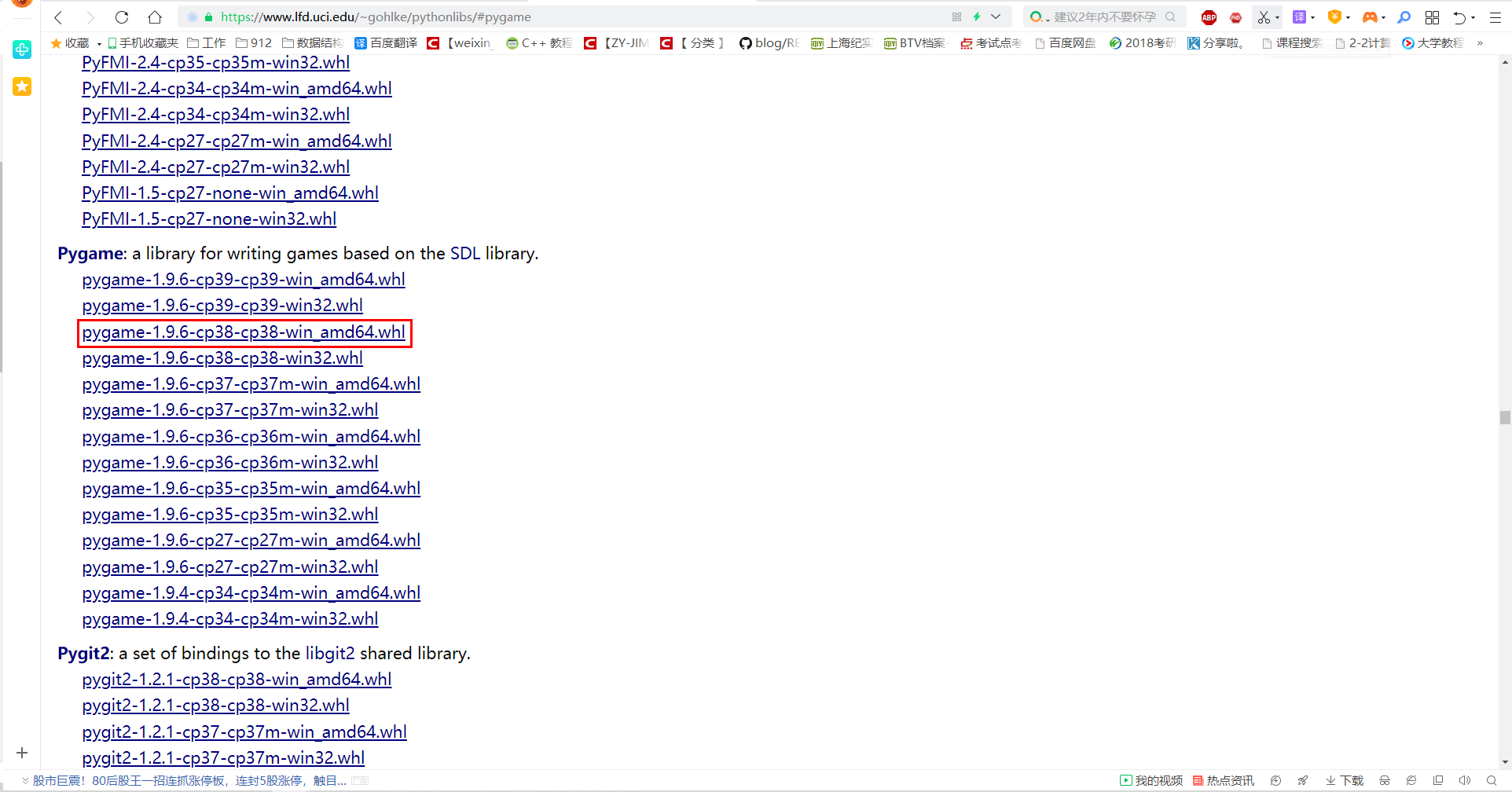Viewport: 1512px width, 792px height.
Task: Open the 工作 bookmark folder
Action: [x=206, y=43]
